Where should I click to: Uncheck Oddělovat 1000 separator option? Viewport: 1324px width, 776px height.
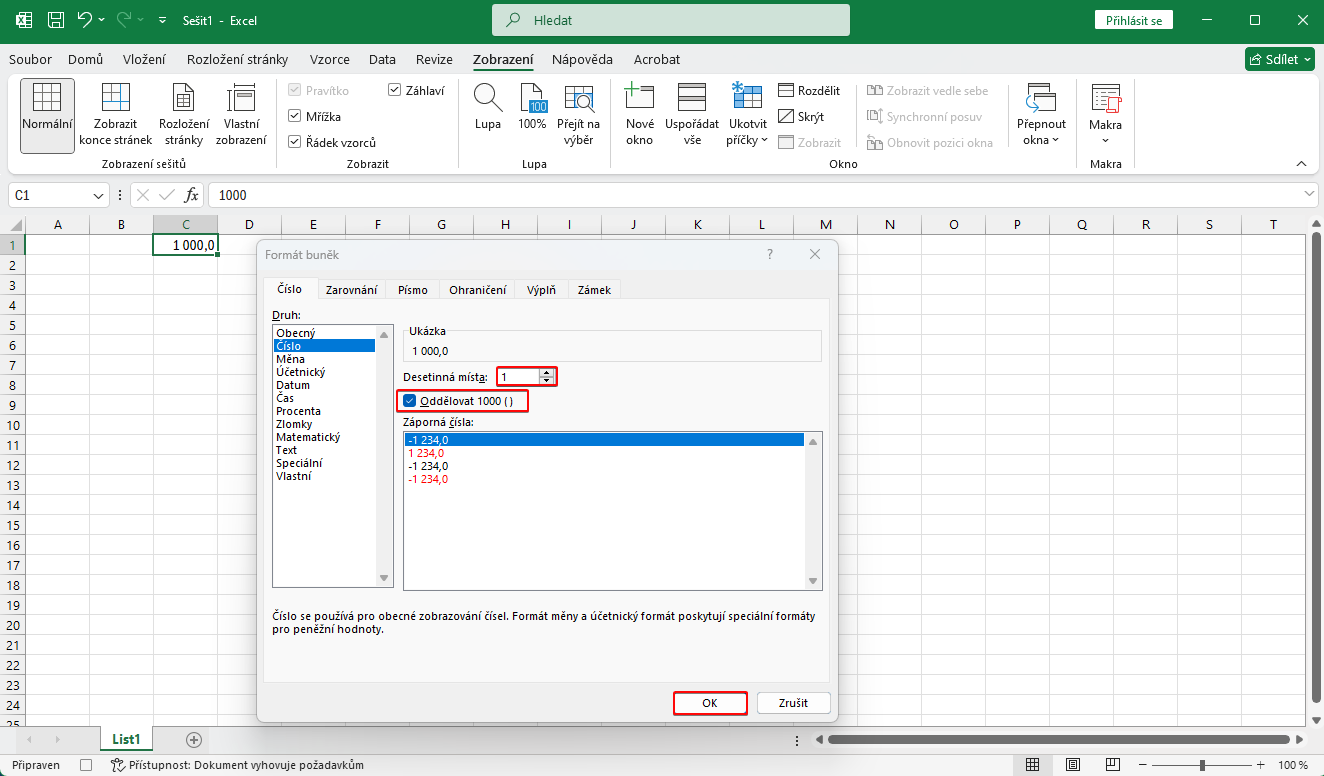click(409, 400)
